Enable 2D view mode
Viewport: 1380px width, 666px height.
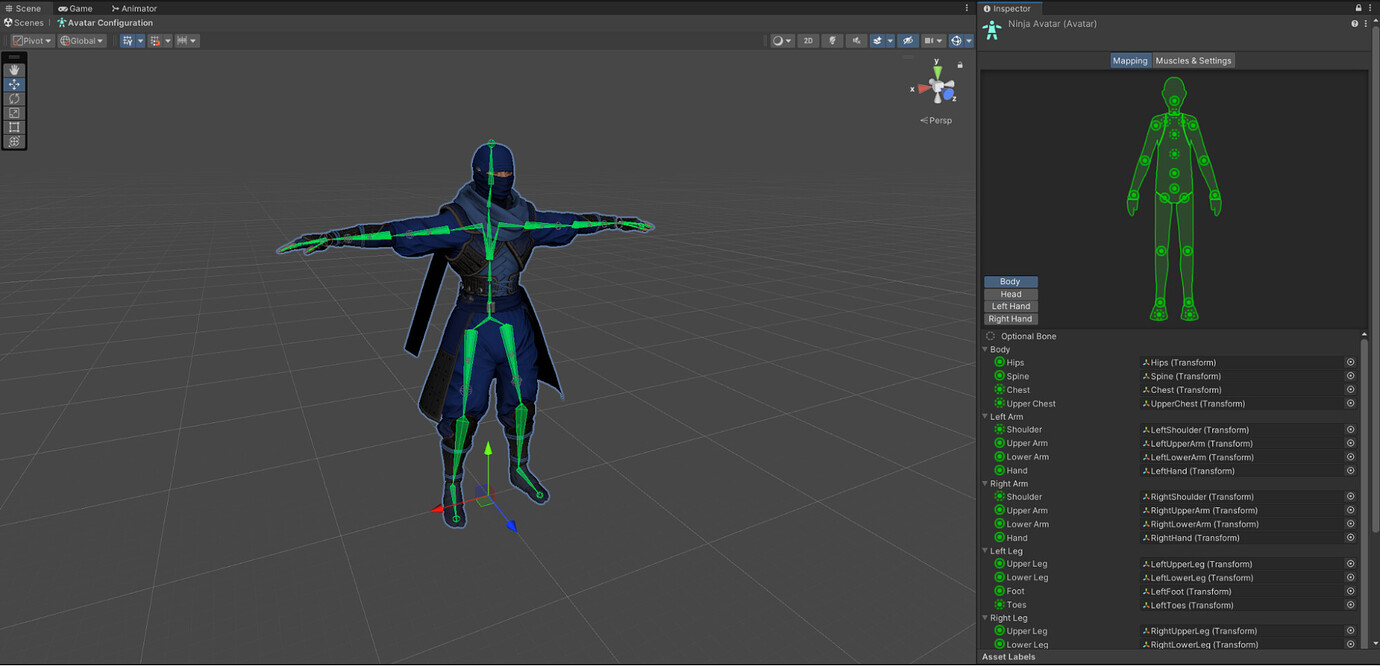[x=808, y=40]
